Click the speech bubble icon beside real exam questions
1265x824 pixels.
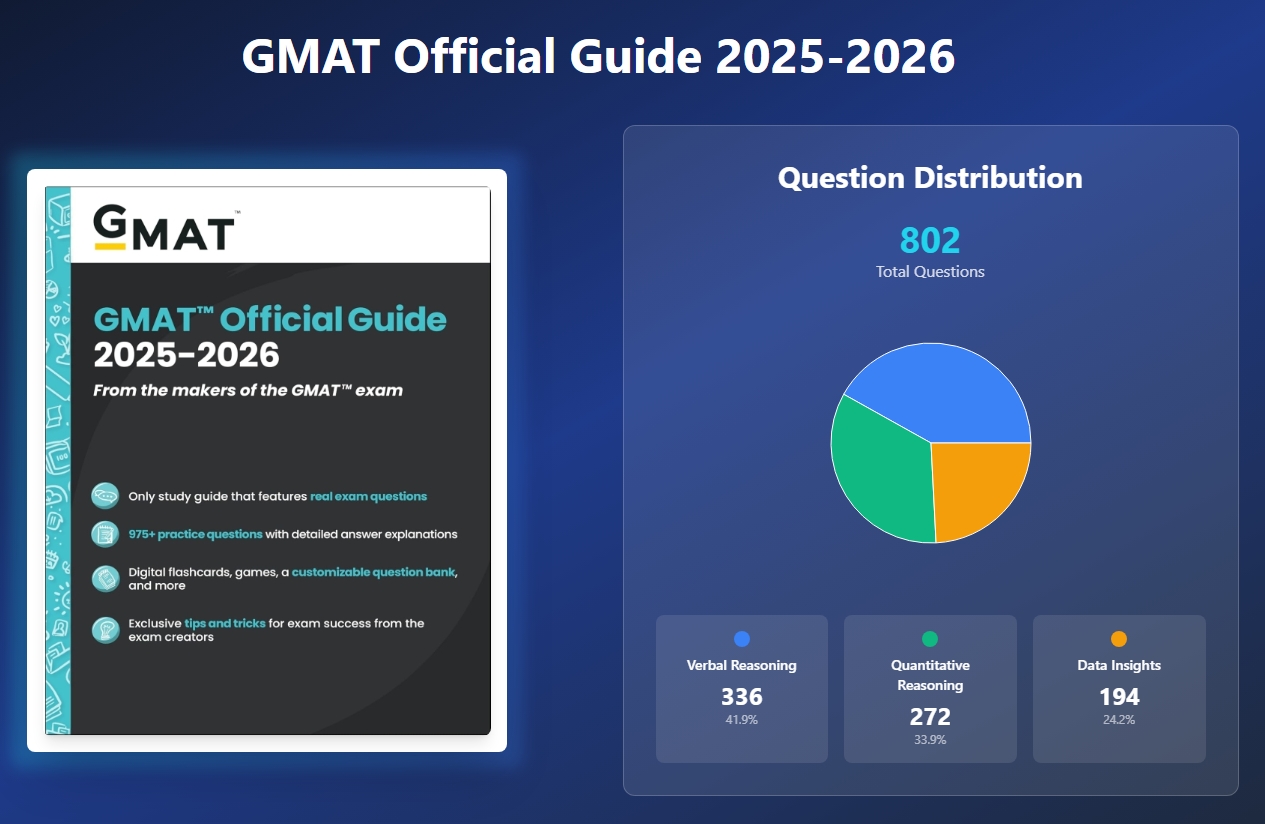(x=105, y=495)
